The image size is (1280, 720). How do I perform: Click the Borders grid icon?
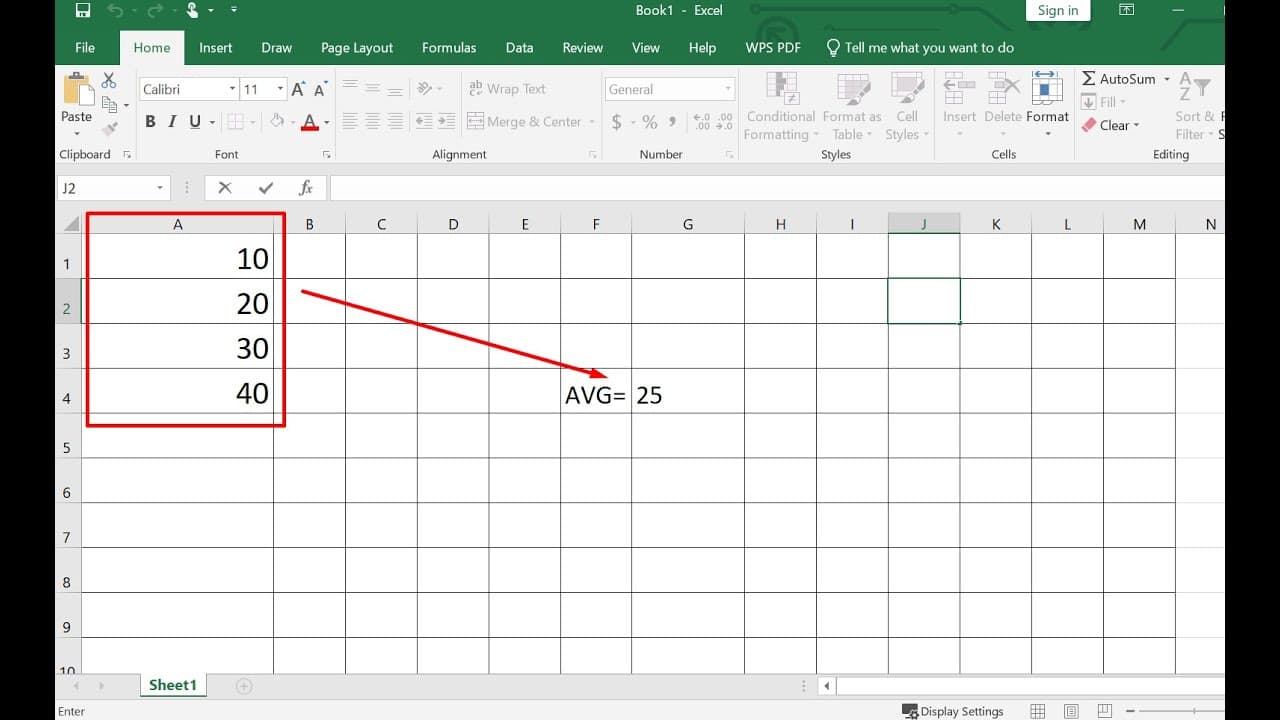click(235, 122)
